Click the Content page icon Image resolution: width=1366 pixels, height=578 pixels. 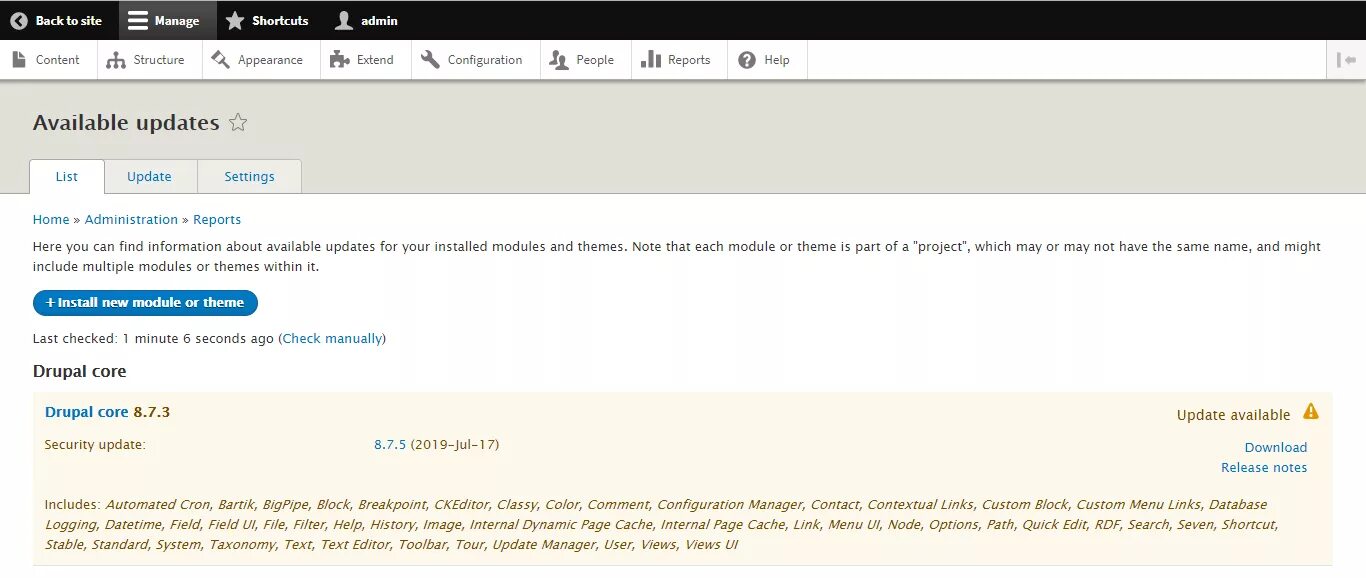point(19,60)
